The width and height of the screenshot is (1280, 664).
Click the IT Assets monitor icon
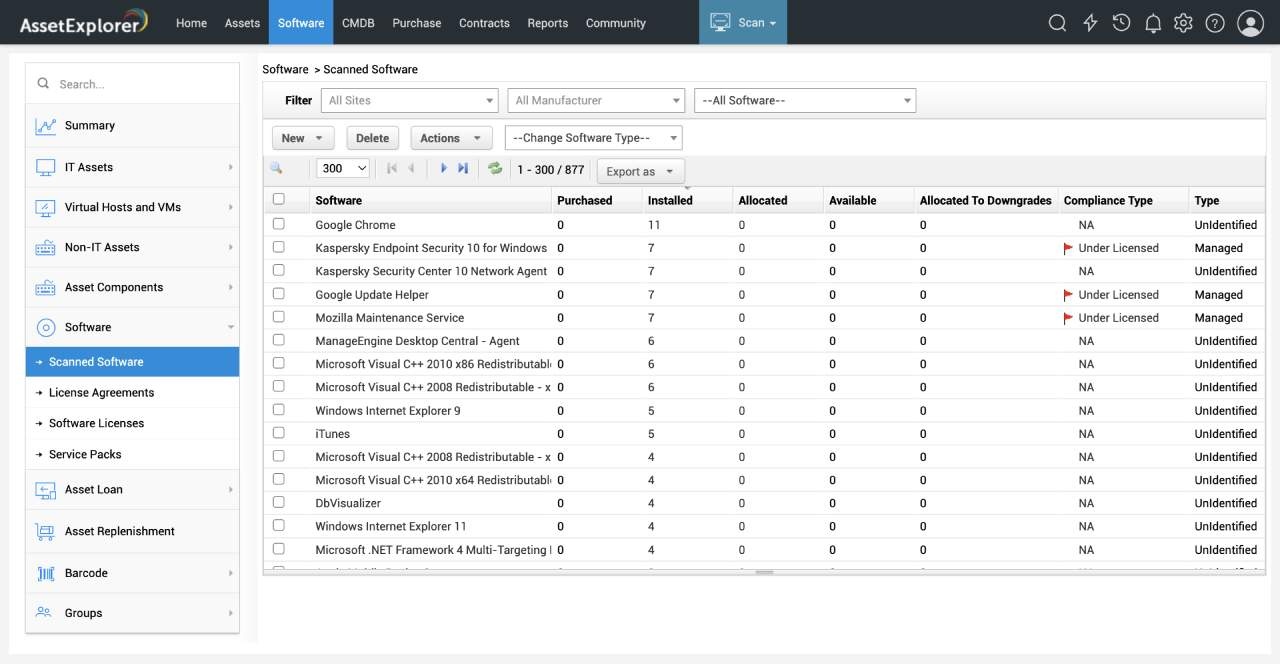point(46,167)
